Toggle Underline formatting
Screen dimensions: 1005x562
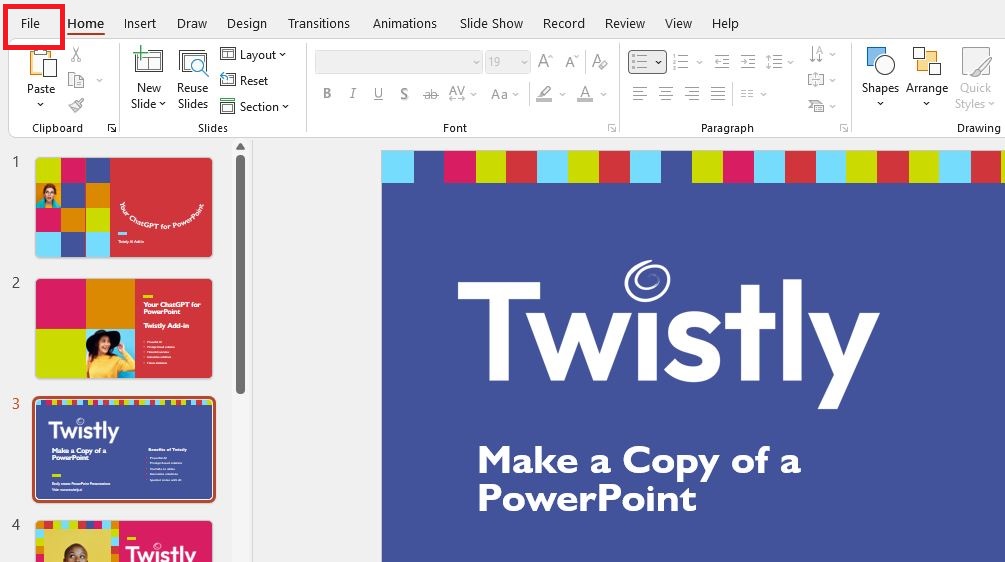coord(378,94)
